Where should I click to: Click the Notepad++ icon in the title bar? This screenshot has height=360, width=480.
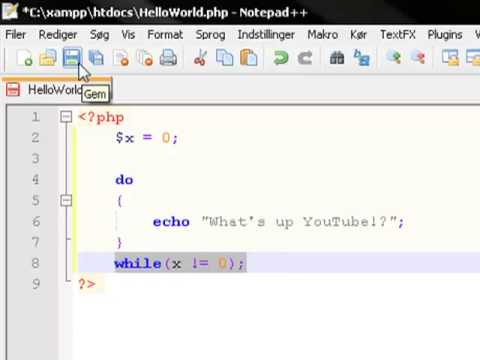[x=10, y=11]
